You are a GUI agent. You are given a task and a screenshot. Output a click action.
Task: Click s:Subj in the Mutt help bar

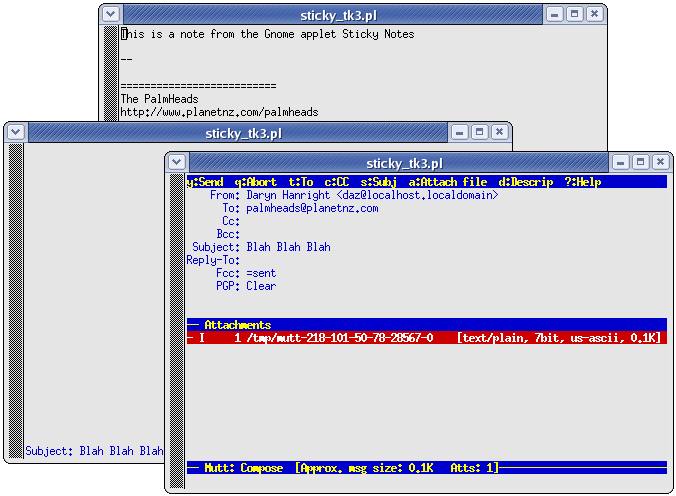(x=379, y=182)
